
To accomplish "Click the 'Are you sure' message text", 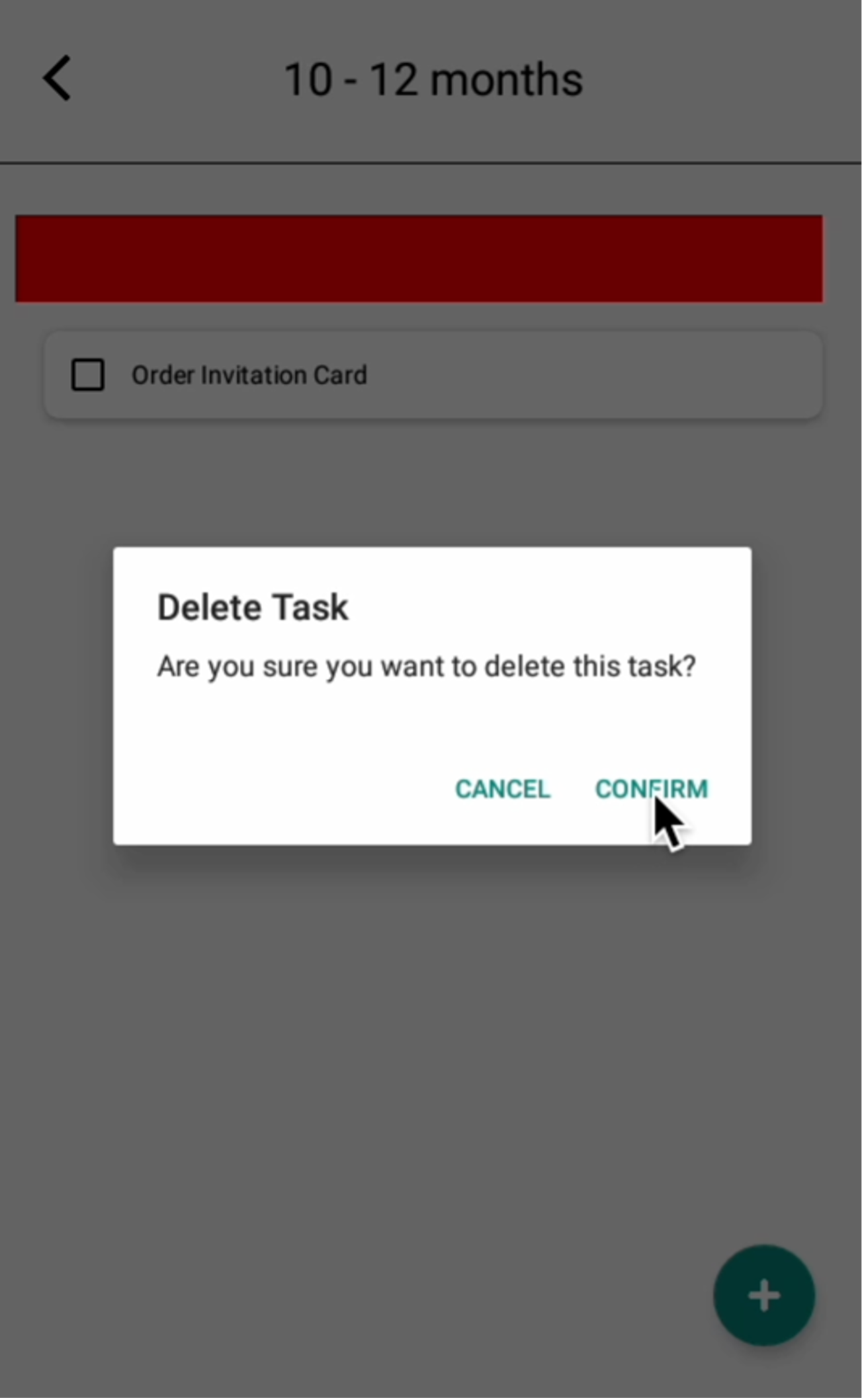I will tap(427, 667).
